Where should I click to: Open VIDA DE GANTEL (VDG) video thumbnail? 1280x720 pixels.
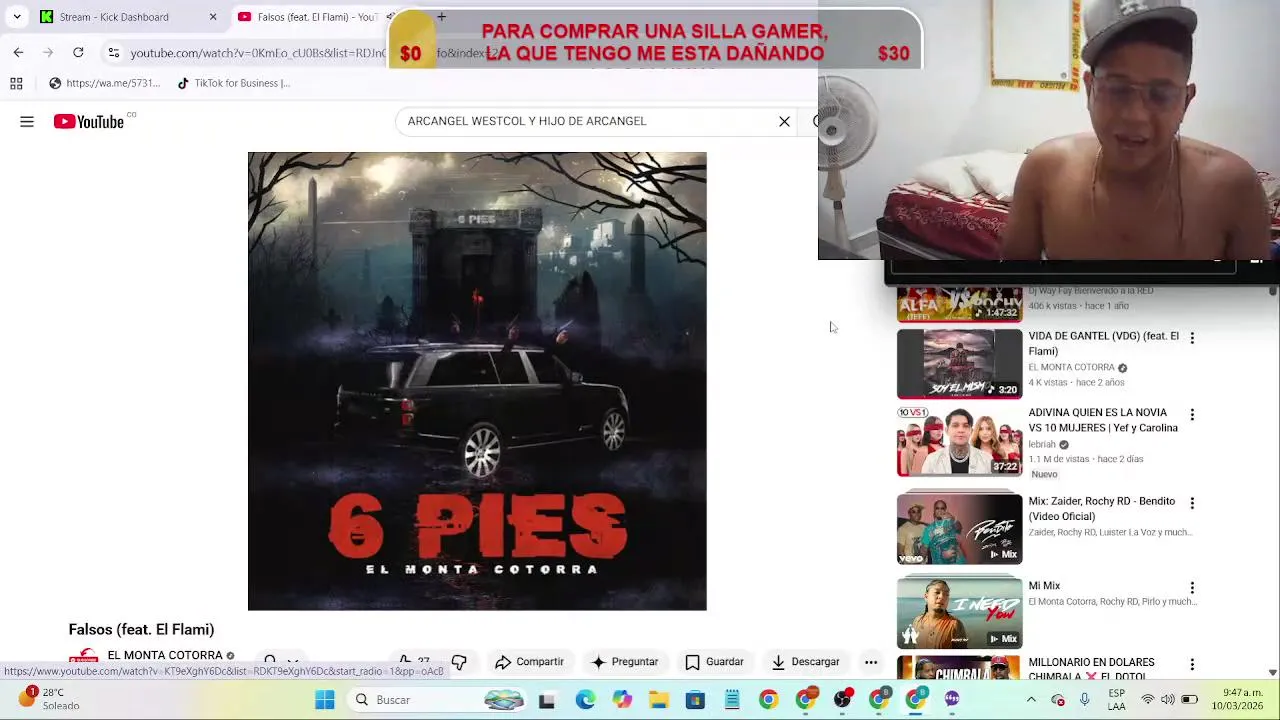click(959, 364)
